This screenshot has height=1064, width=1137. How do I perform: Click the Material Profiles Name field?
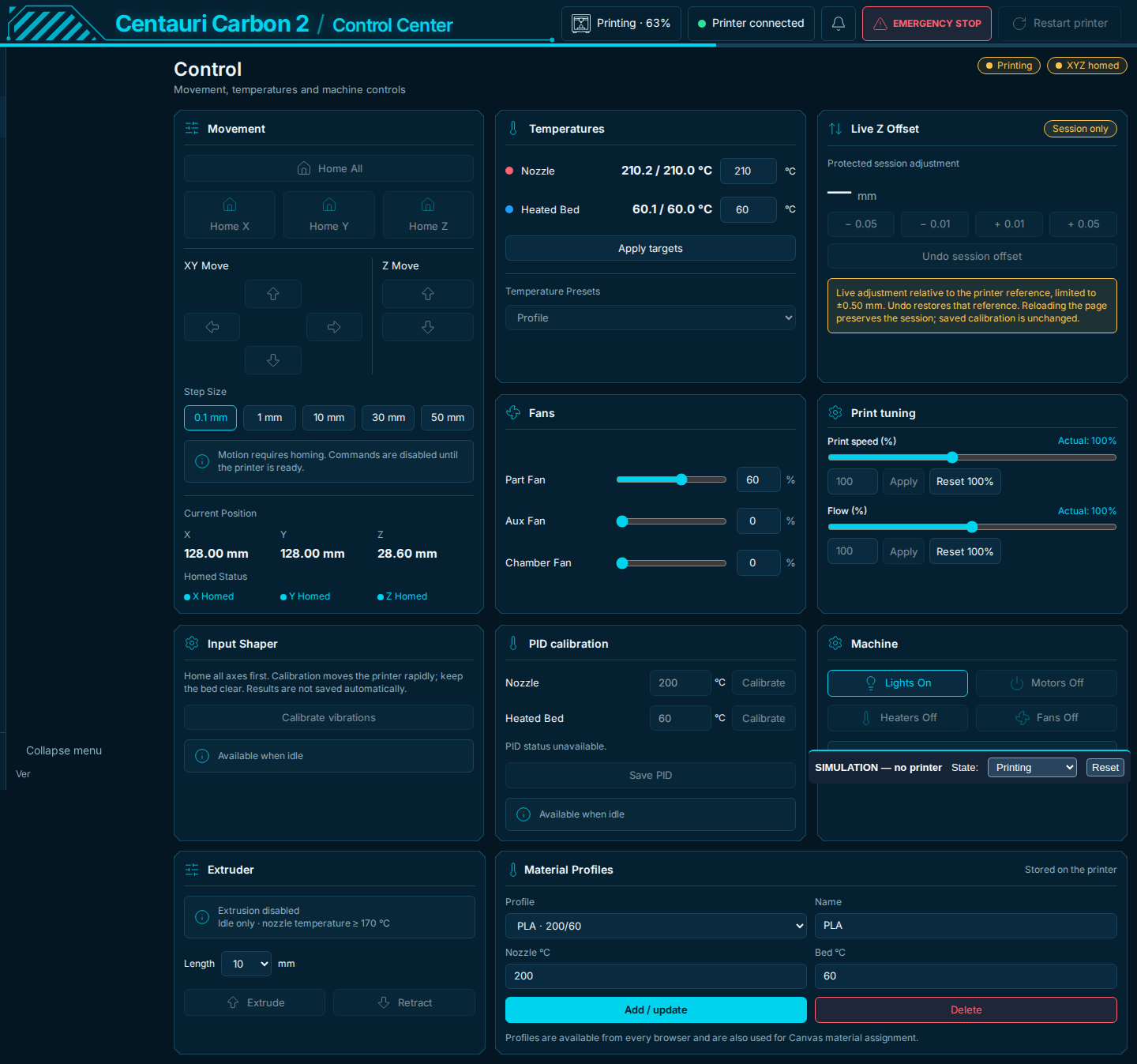966,926
